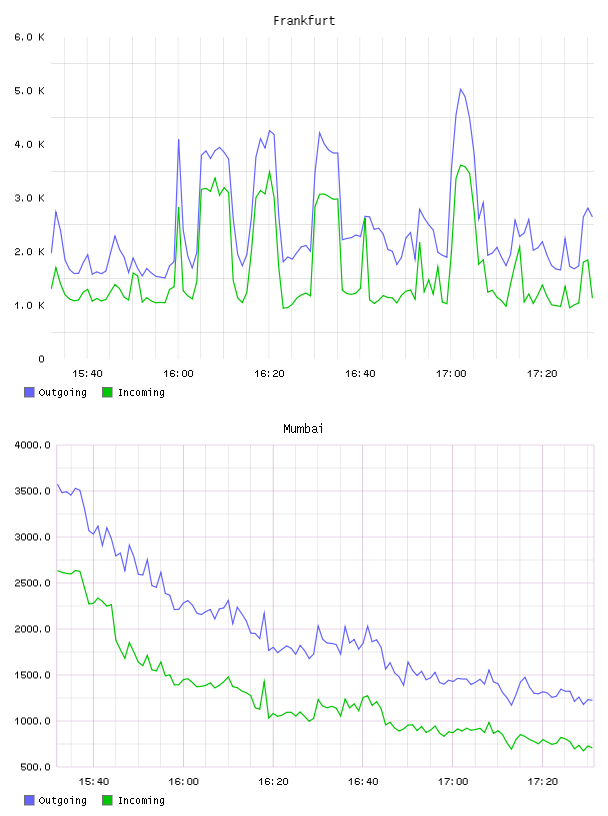Click the 2000.0 axis label in Mumbai chart

[33, 629]
